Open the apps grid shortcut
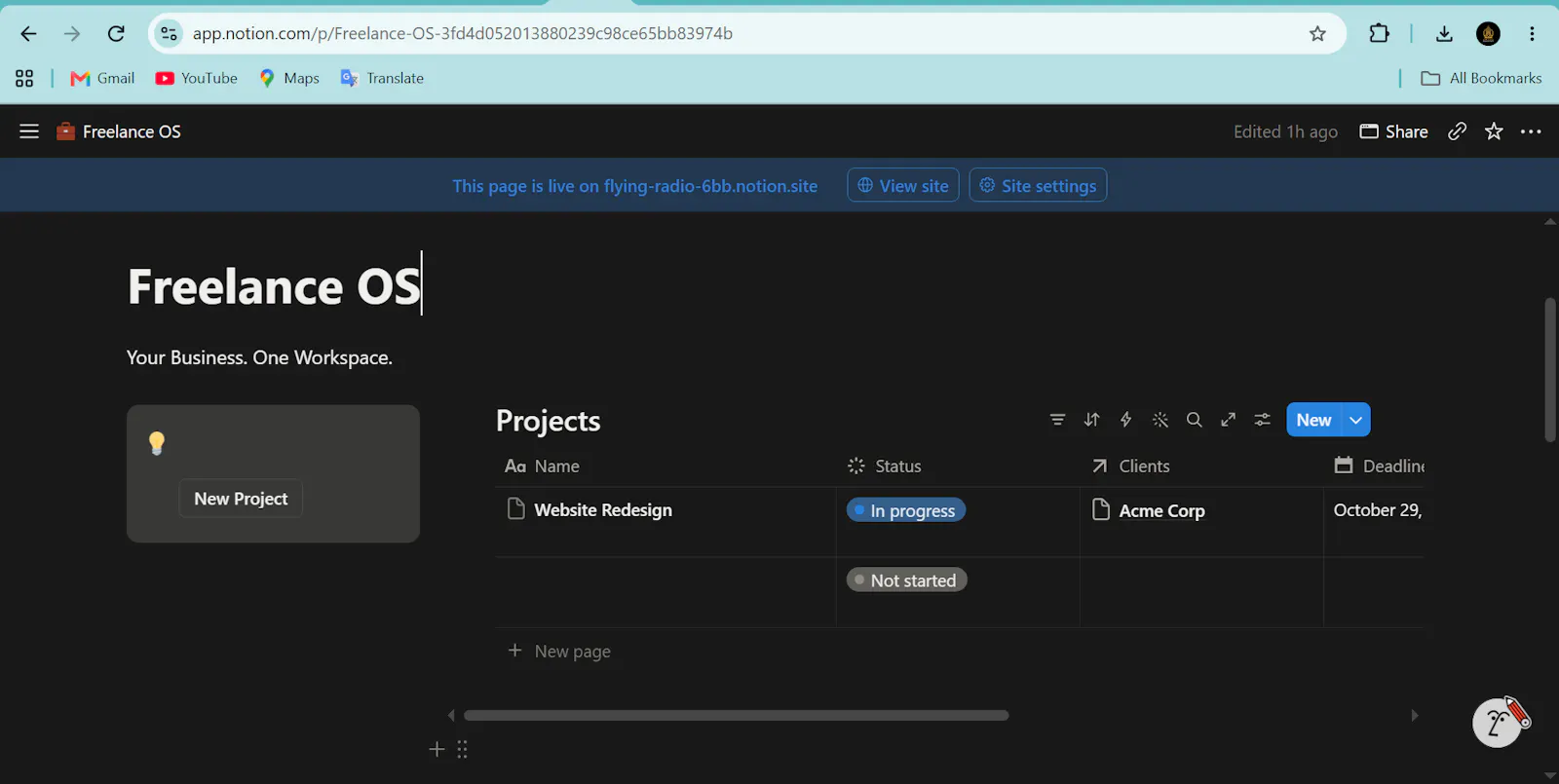This screenshot has height=784, width=1559. pyautogui.click(x=24, y=78)
